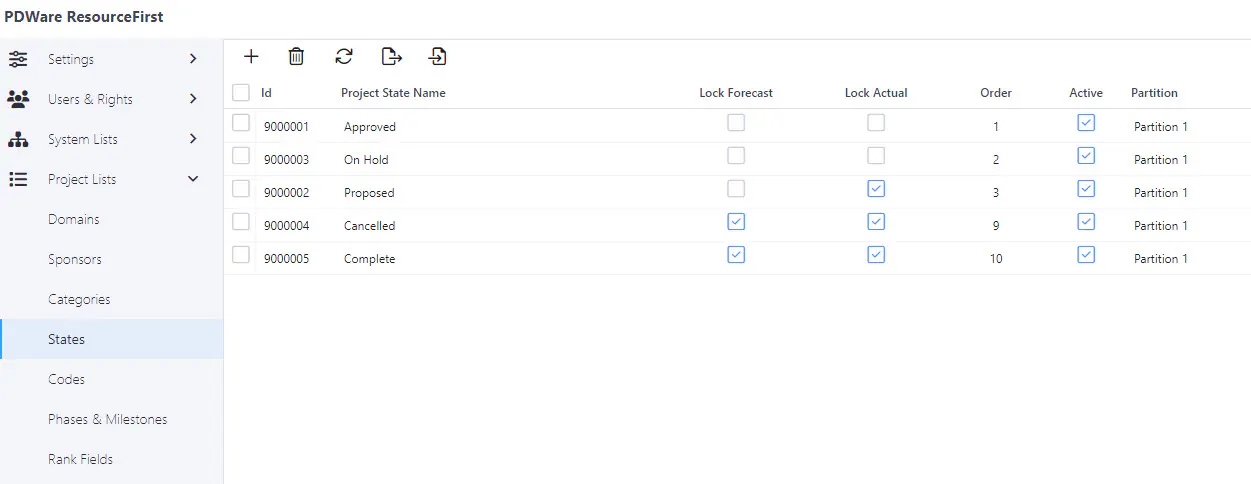Uncheck Active for Proposed row
1251x484 pixels.
[1086, 189]
